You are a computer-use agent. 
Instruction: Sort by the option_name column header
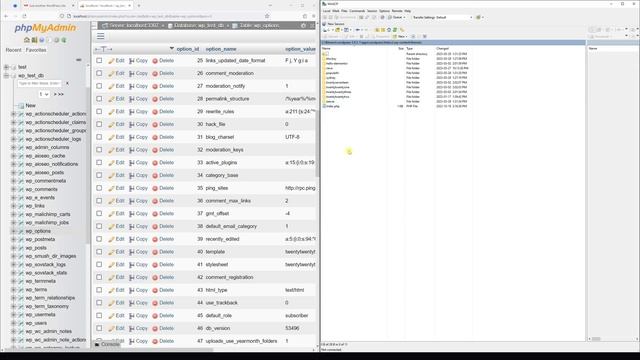point(221,49)
